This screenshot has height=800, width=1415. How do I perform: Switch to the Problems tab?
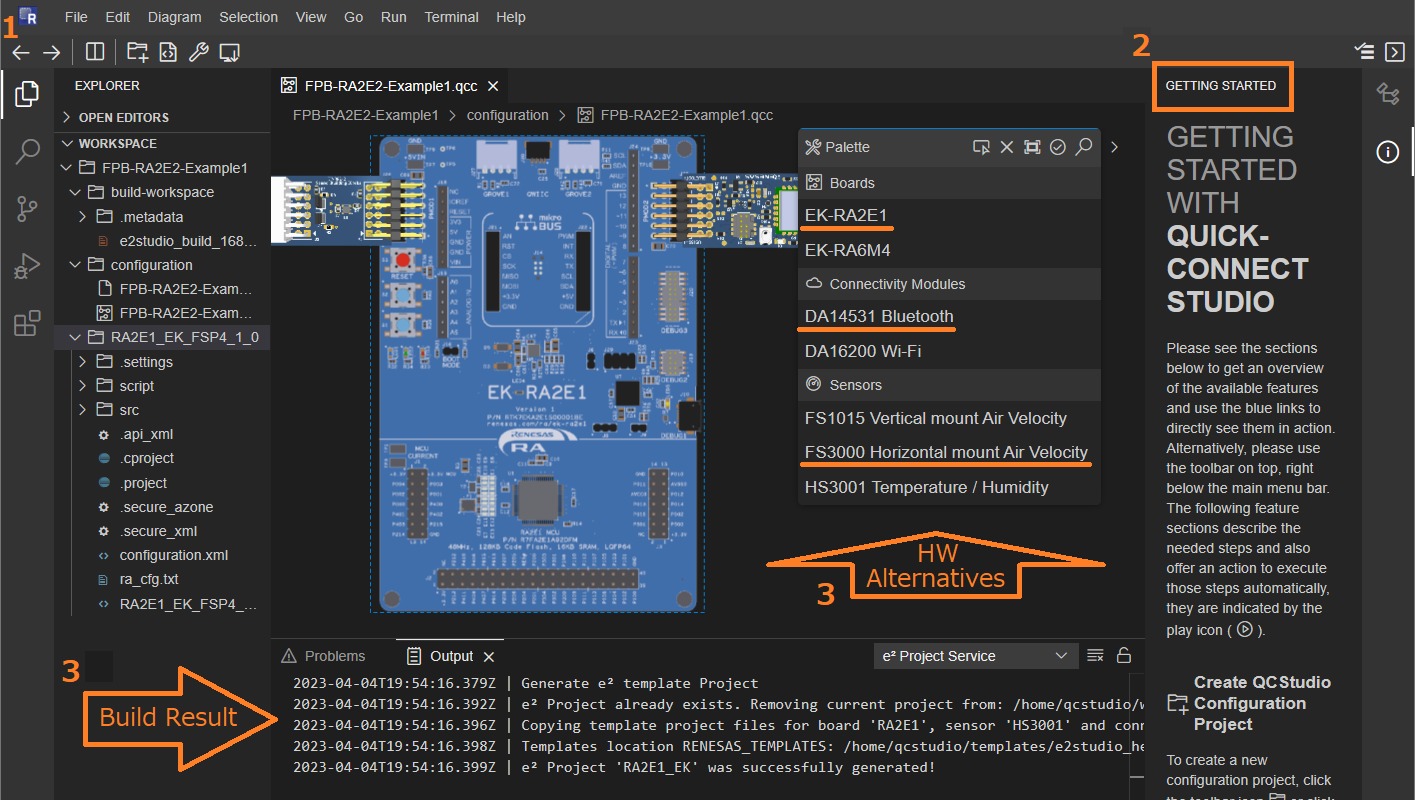point(334,655)
